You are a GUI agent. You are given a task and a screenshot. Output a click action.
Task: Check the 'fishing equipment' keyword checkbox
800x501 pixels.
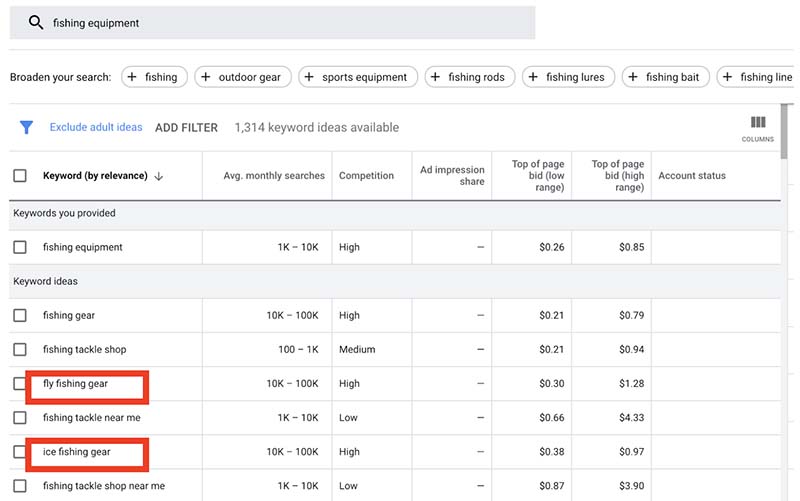20,247
